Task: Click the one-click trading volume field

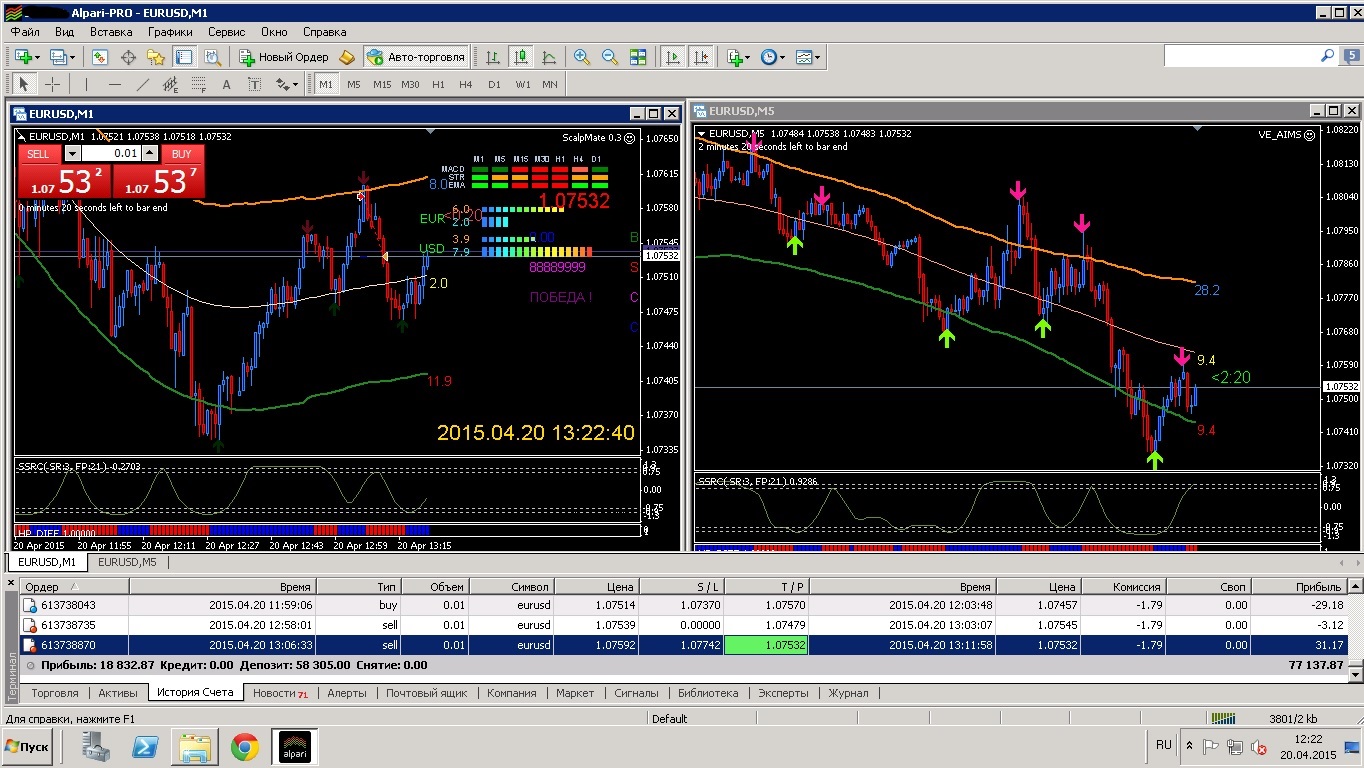Action: (x=110, y=154)
